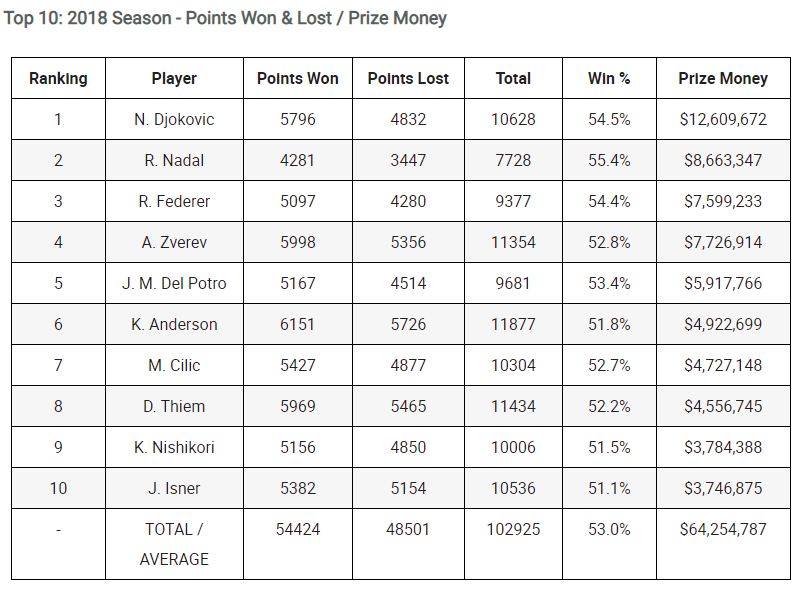Select D. Thiem's points lost 5465
Viewport: 803px width, 590px height.
point(408,406)
